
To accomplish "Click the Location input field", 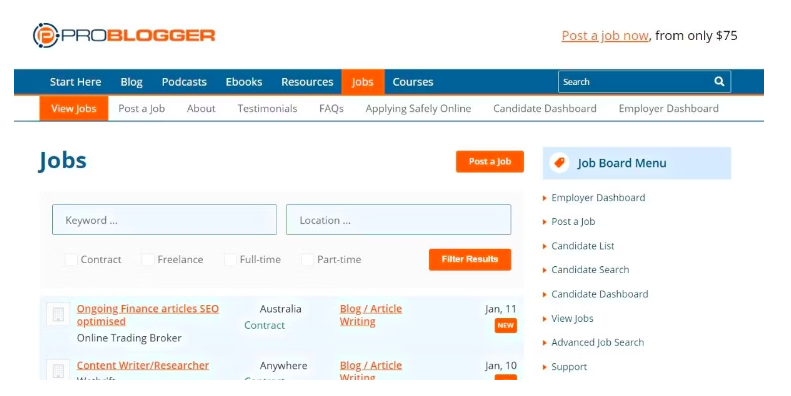I will [x=399, y=219].
